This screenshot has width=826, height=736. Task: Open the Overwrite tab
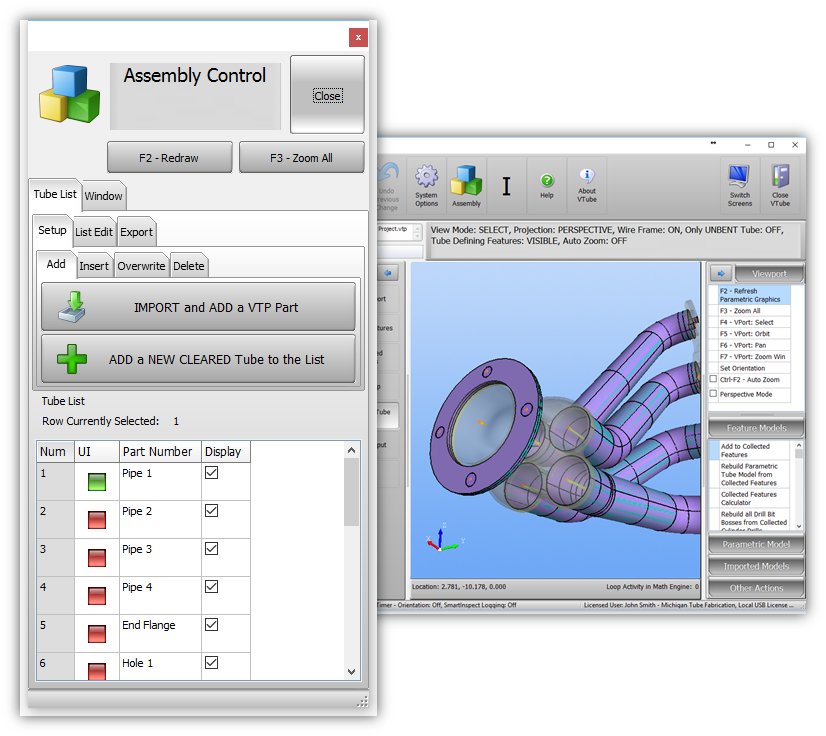click(141, 266)
